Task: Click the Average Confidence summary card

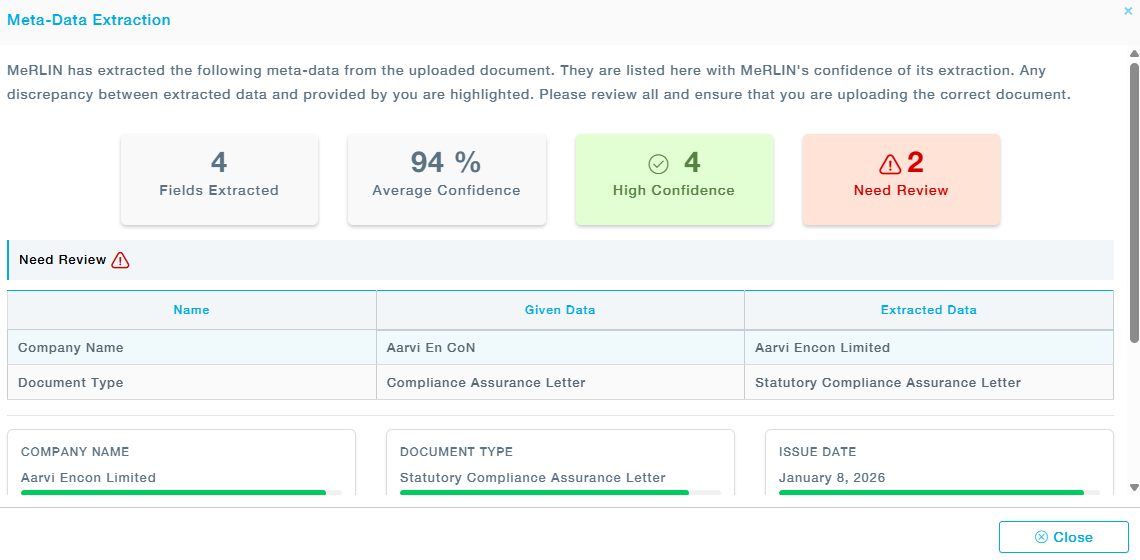Action: (x=446, y=179)
